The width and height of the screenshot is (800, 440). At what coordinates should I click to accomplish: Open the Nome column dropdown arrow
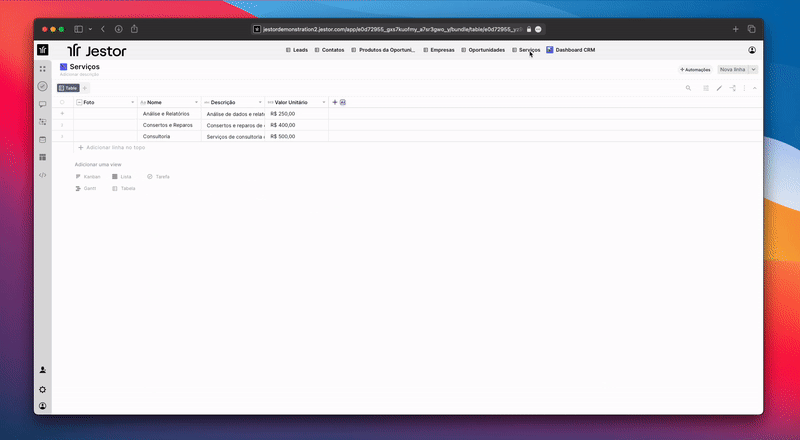(196, 102)
